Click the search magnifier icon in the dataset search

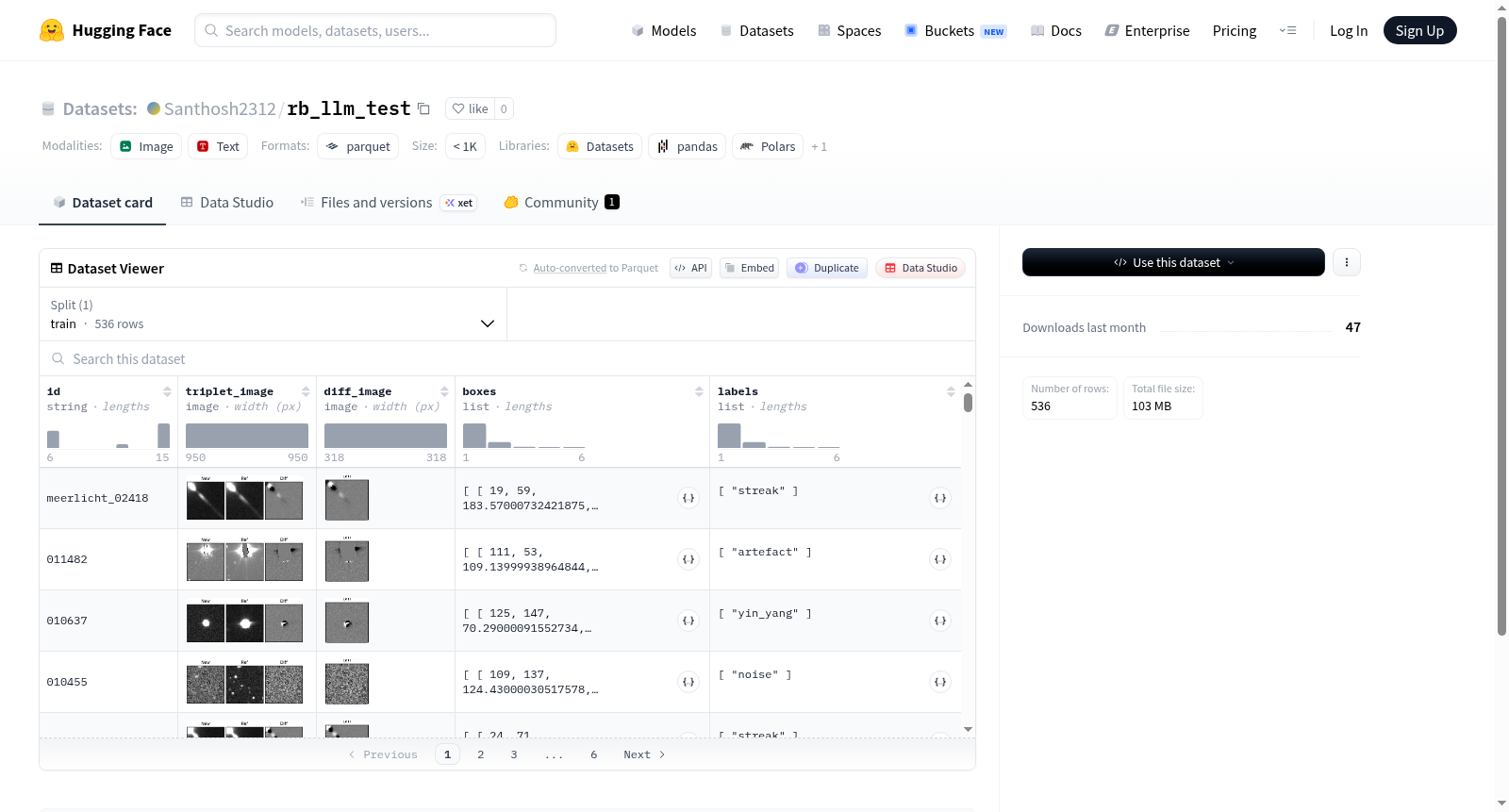point(58,358)
